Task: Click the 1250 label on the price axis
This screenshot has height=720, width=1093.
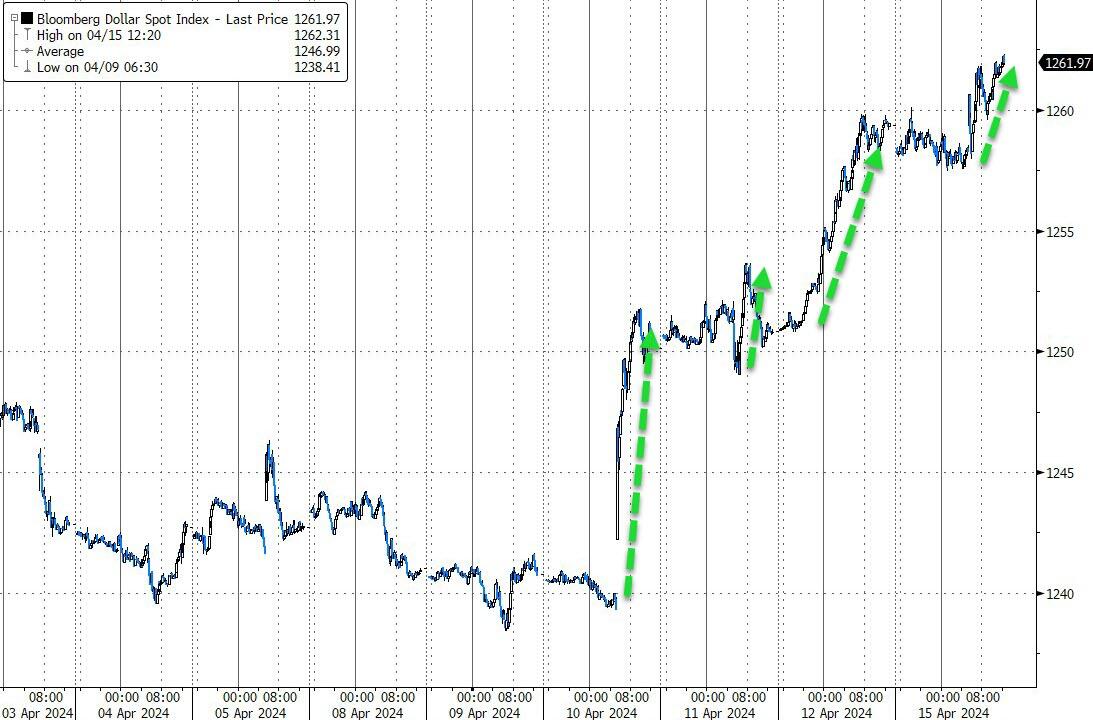Action: 1060,352
